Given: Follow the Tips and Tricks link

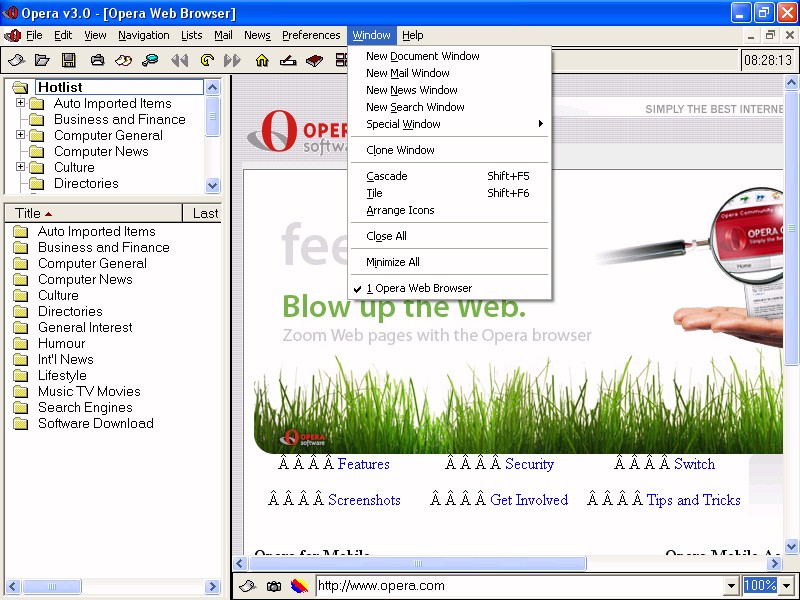Looking at the screenshot, I should click(693, 500).
